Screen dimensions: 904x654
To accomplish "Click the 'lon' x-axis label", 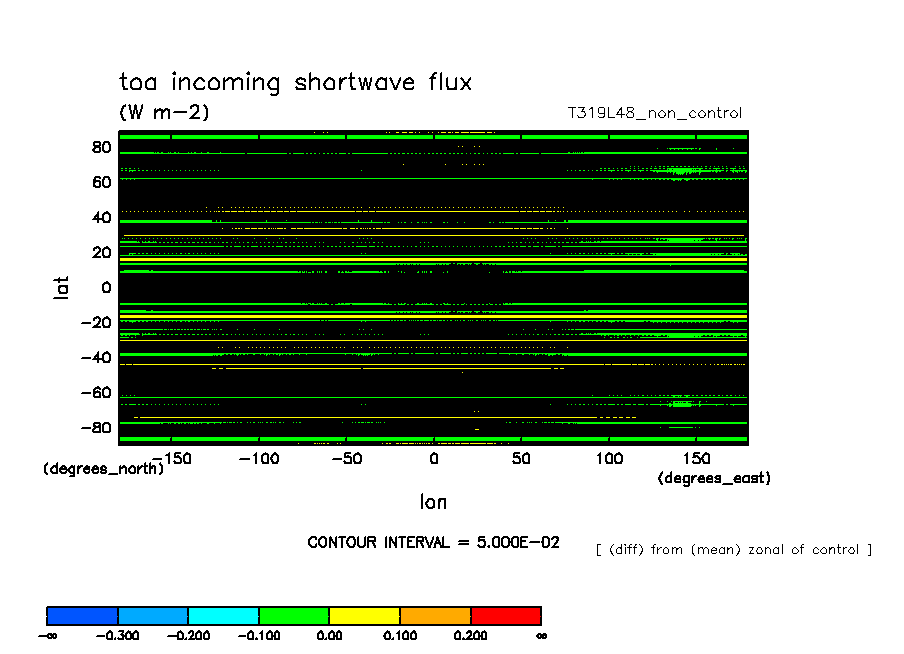I will click(433, 501).
